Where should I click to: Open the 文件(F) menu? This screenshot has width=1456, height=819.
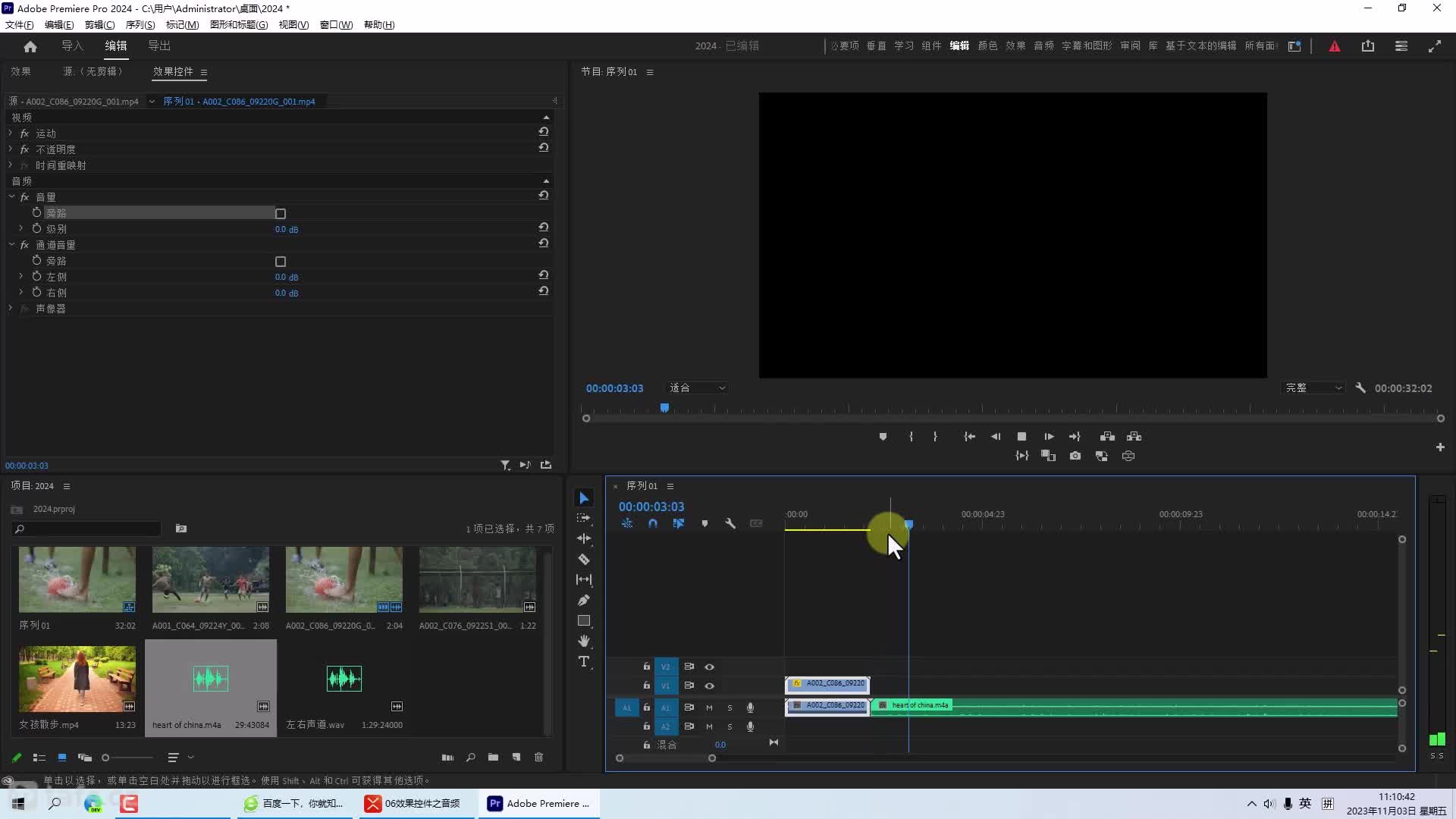click(x=19, y=24)
